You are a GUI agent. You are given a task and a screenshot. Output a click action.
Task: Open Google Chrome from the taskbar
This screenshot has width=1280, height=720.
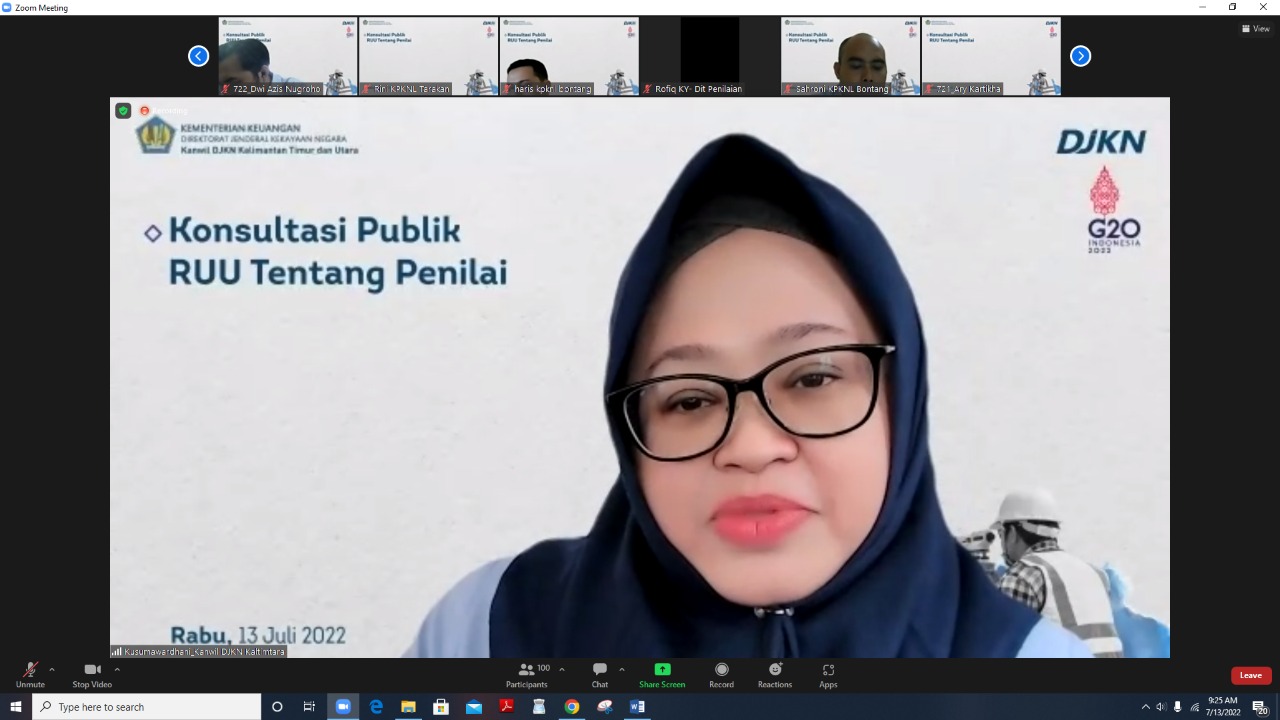point(571,707)
